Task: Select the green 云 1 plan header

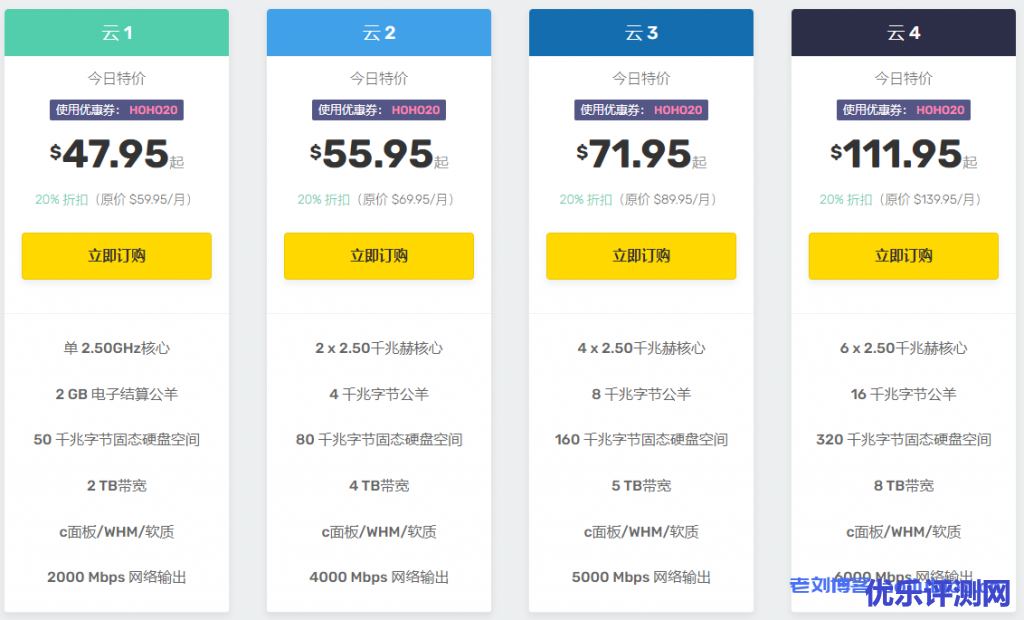Action: [116, 33]
